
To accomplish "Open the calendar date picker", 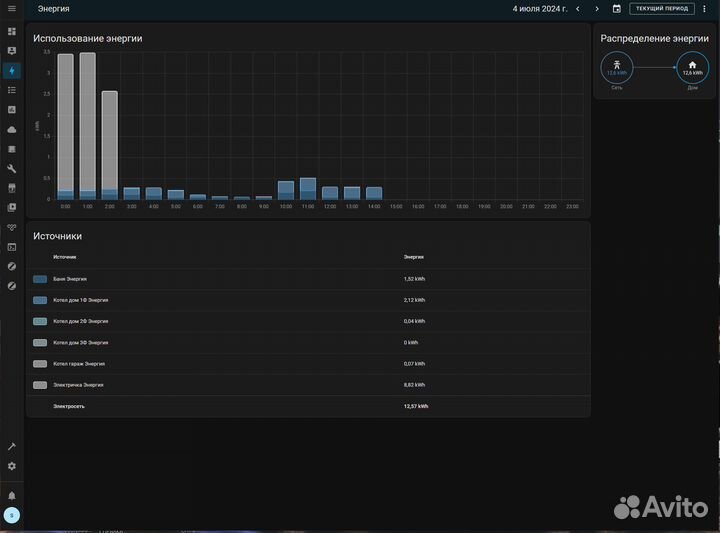I will tap(616, 9).
